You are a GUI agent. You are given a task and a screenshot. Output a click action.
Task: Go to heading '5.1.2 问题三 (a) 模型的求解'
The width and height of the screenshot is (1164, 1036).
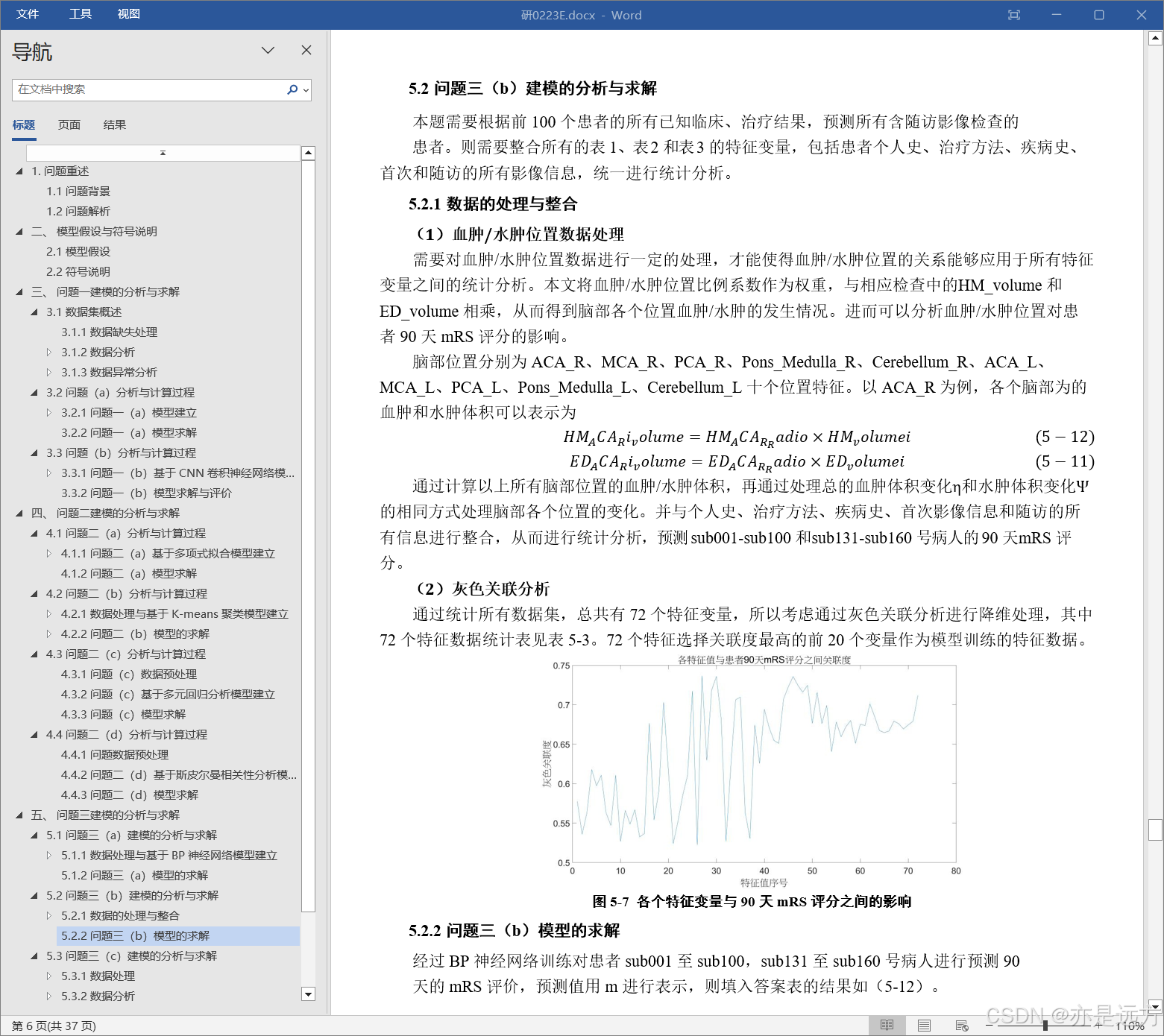coord(135,876)
